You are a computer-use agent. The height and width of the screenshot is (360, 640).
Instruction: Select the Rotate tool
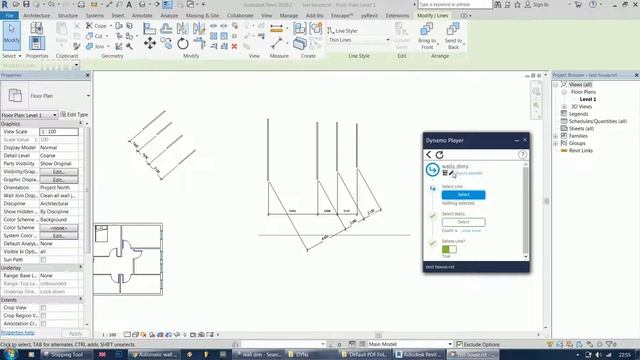click(182, 43)
